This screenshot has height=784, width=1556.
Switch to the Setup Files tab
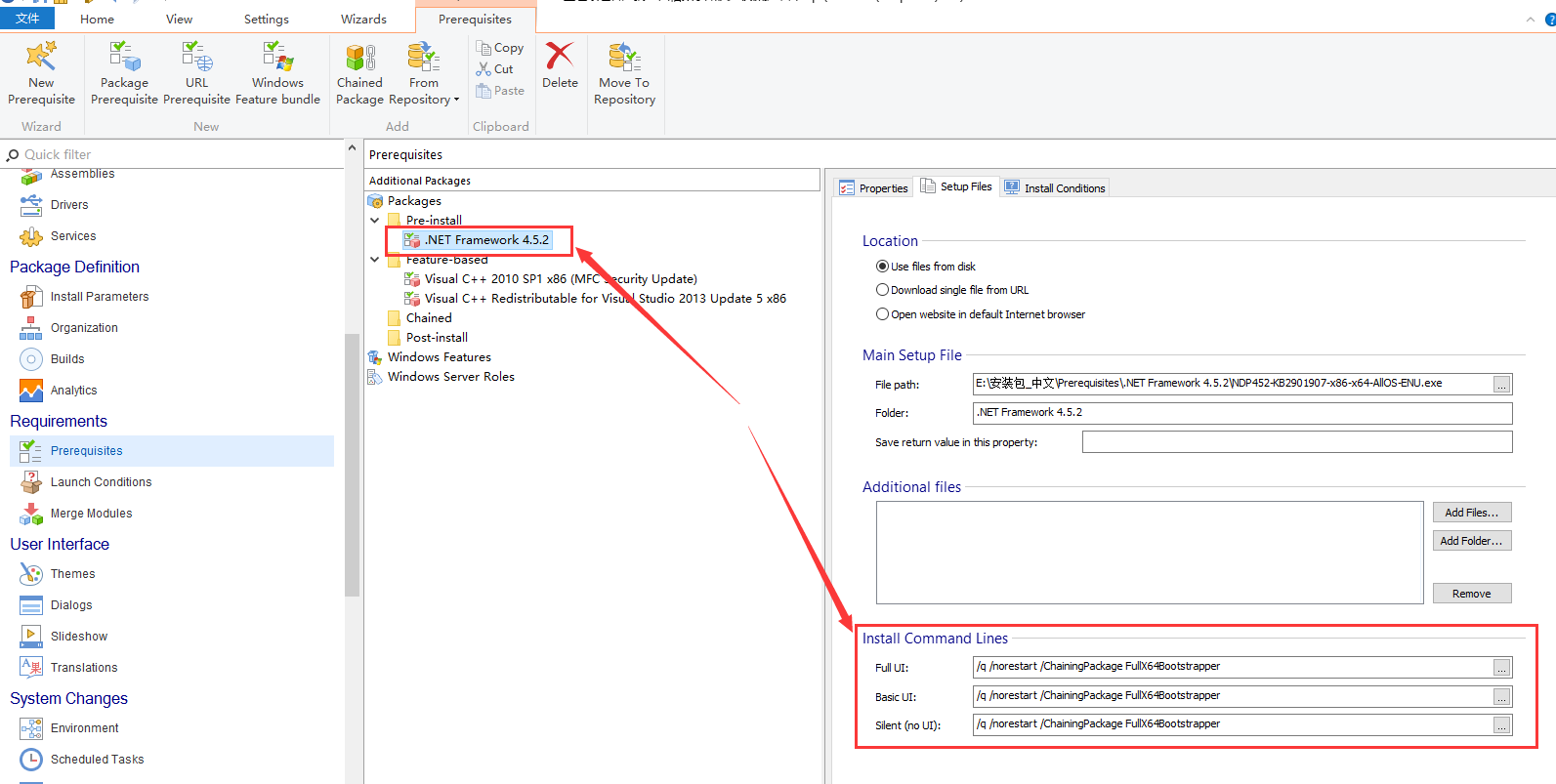pos(956,186)
